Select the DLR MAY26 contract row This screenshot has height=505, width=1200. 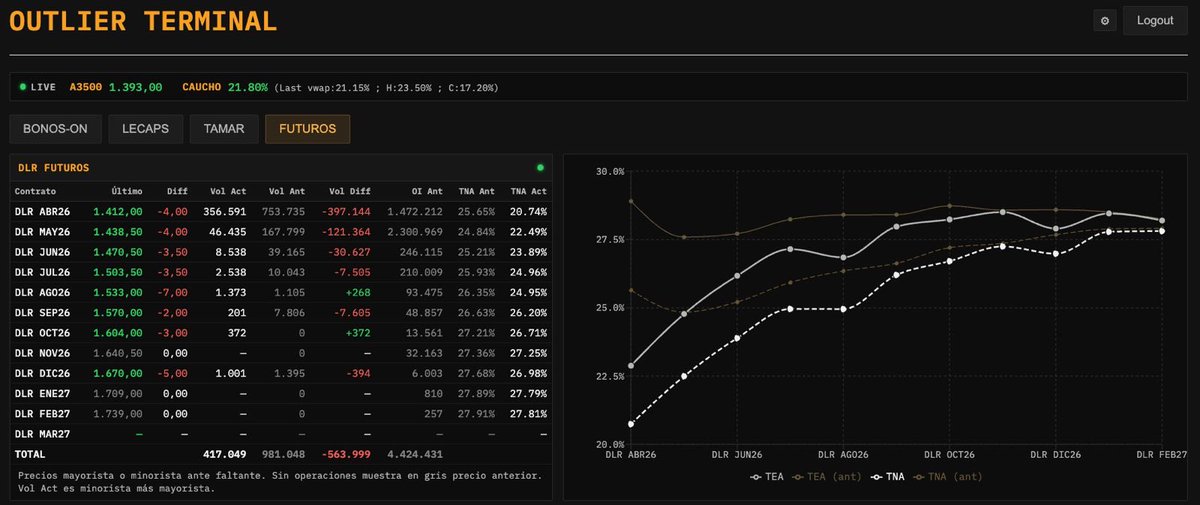tap(281, 232)
